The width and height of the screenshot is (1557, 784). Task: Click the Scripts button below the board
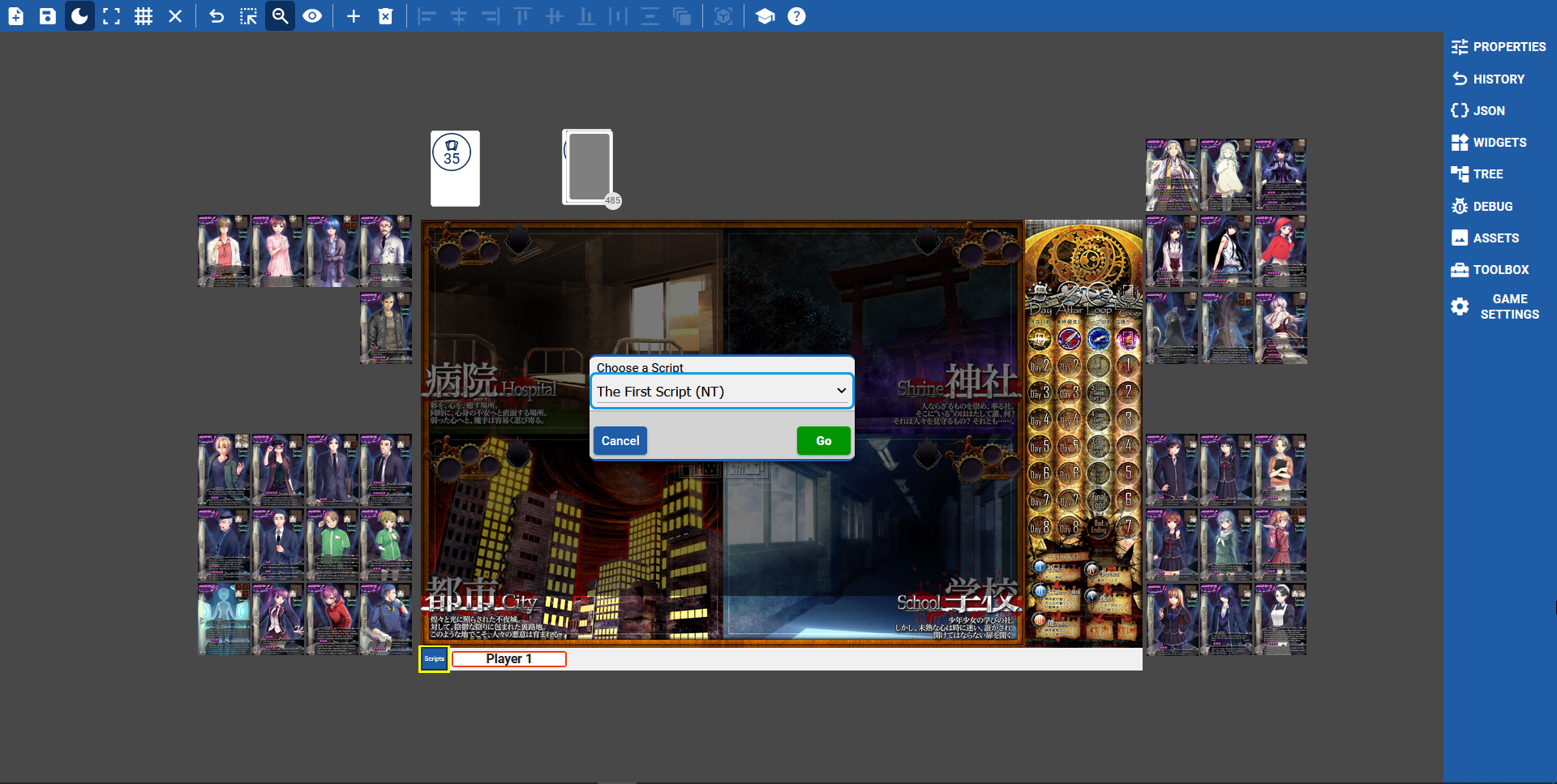[435, 659]
